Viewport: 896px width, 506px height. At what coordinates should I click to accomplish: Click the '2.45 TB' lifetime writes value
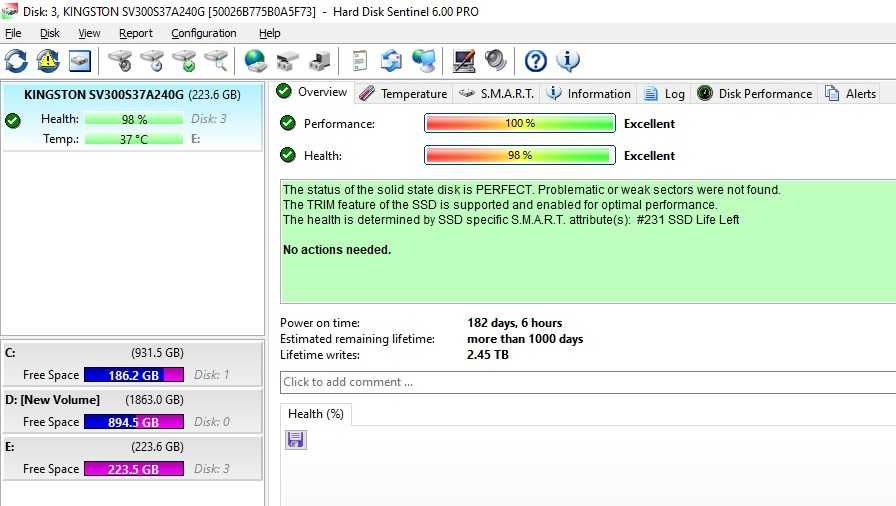[x=487, y=355]
